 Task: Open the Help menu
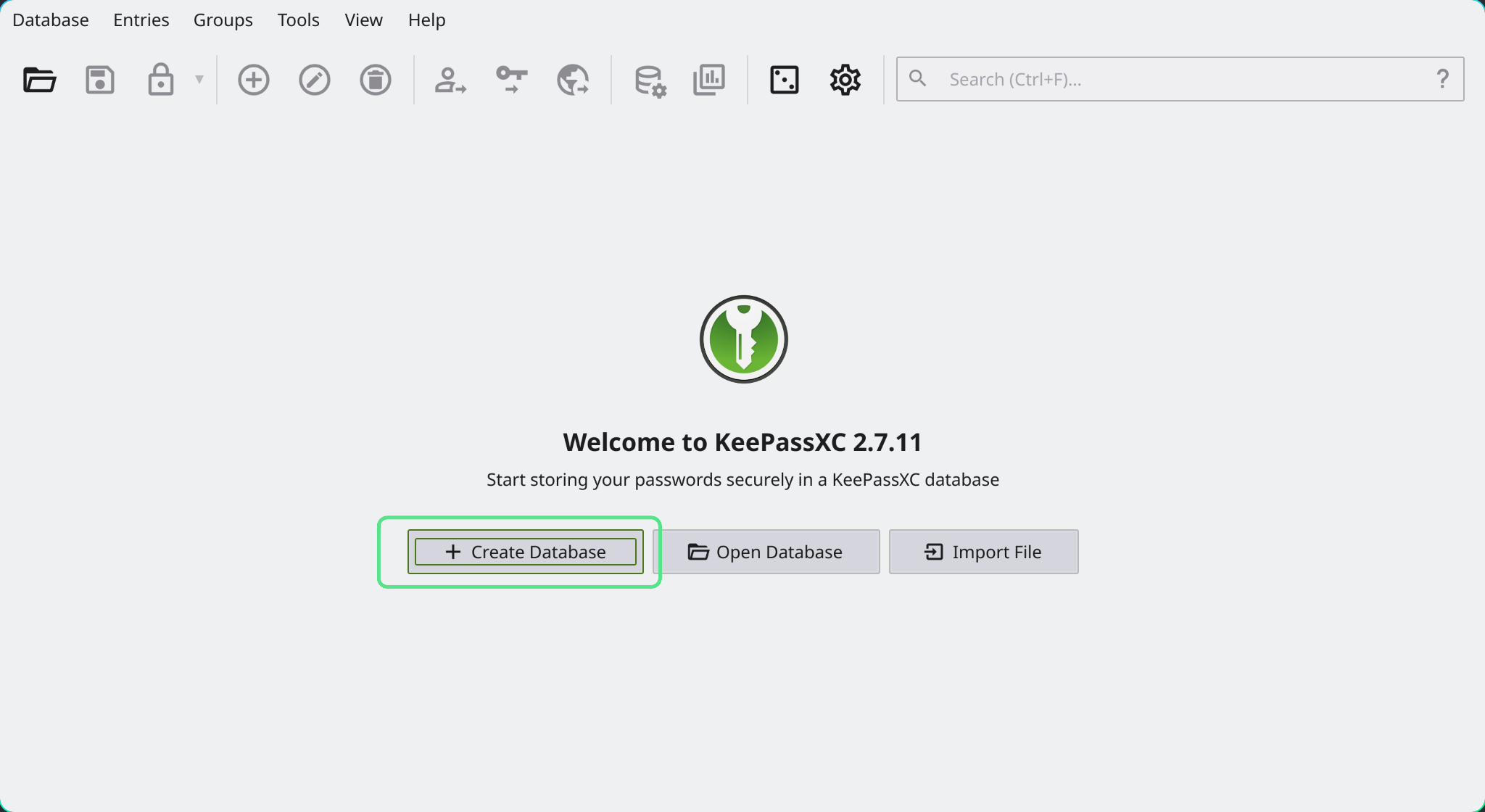[x=426, y=20]
